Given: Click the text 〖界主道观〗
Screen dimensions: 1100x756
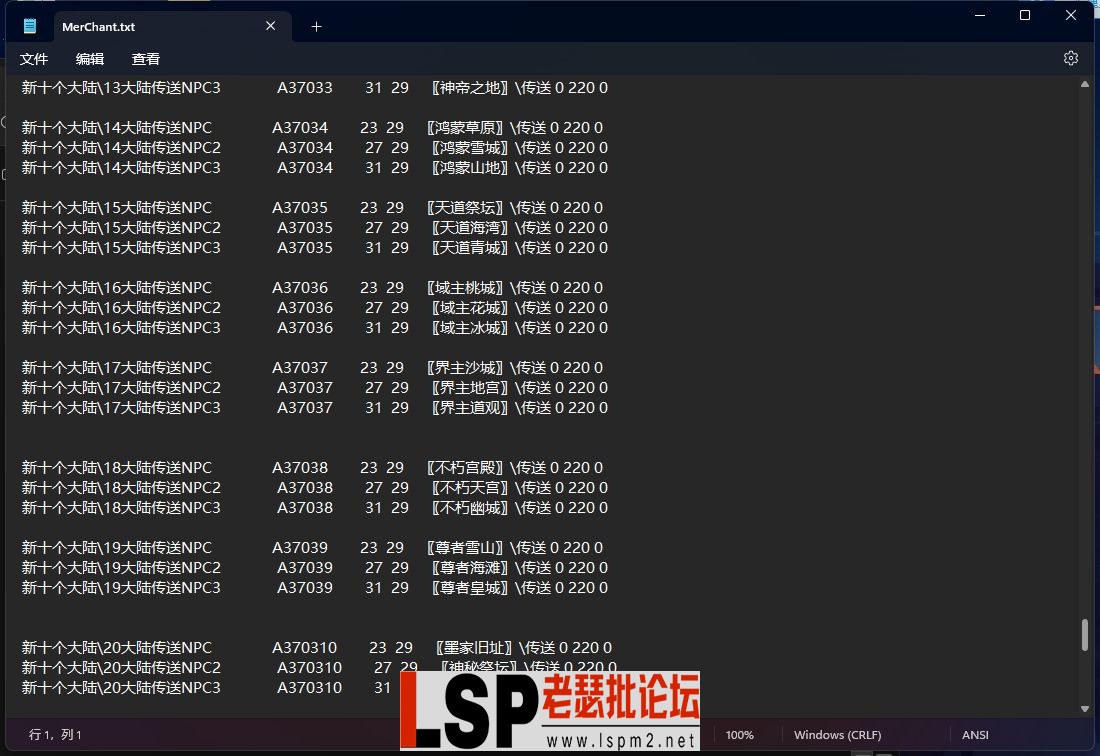Looking at the screenshot, I should click(470, 407).
